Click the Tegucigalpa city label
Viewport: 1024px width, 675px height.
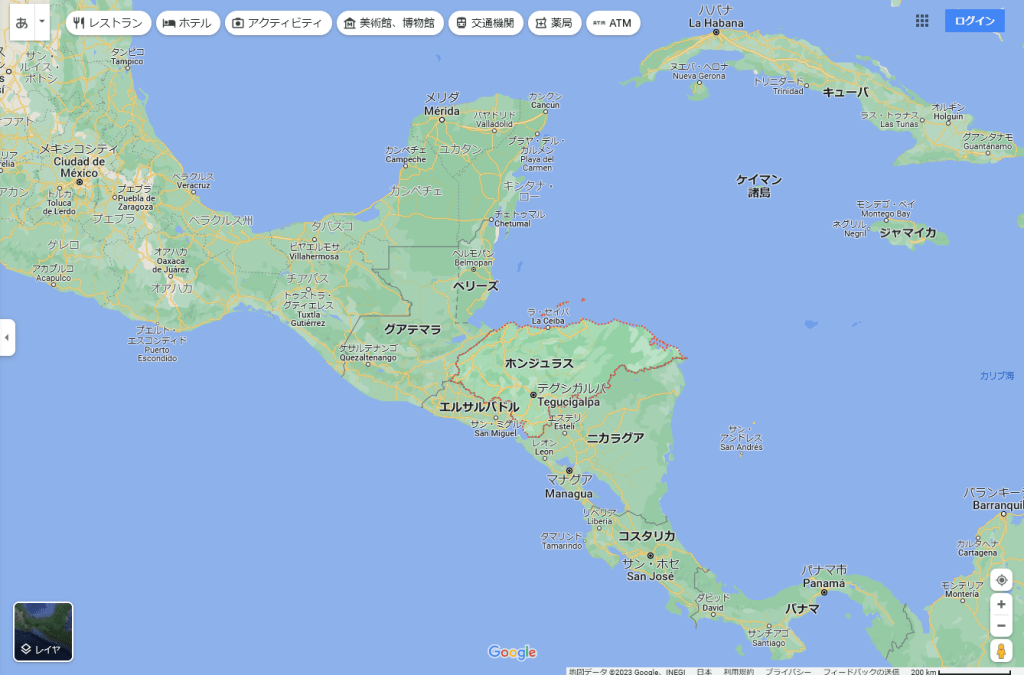(568, 402)
